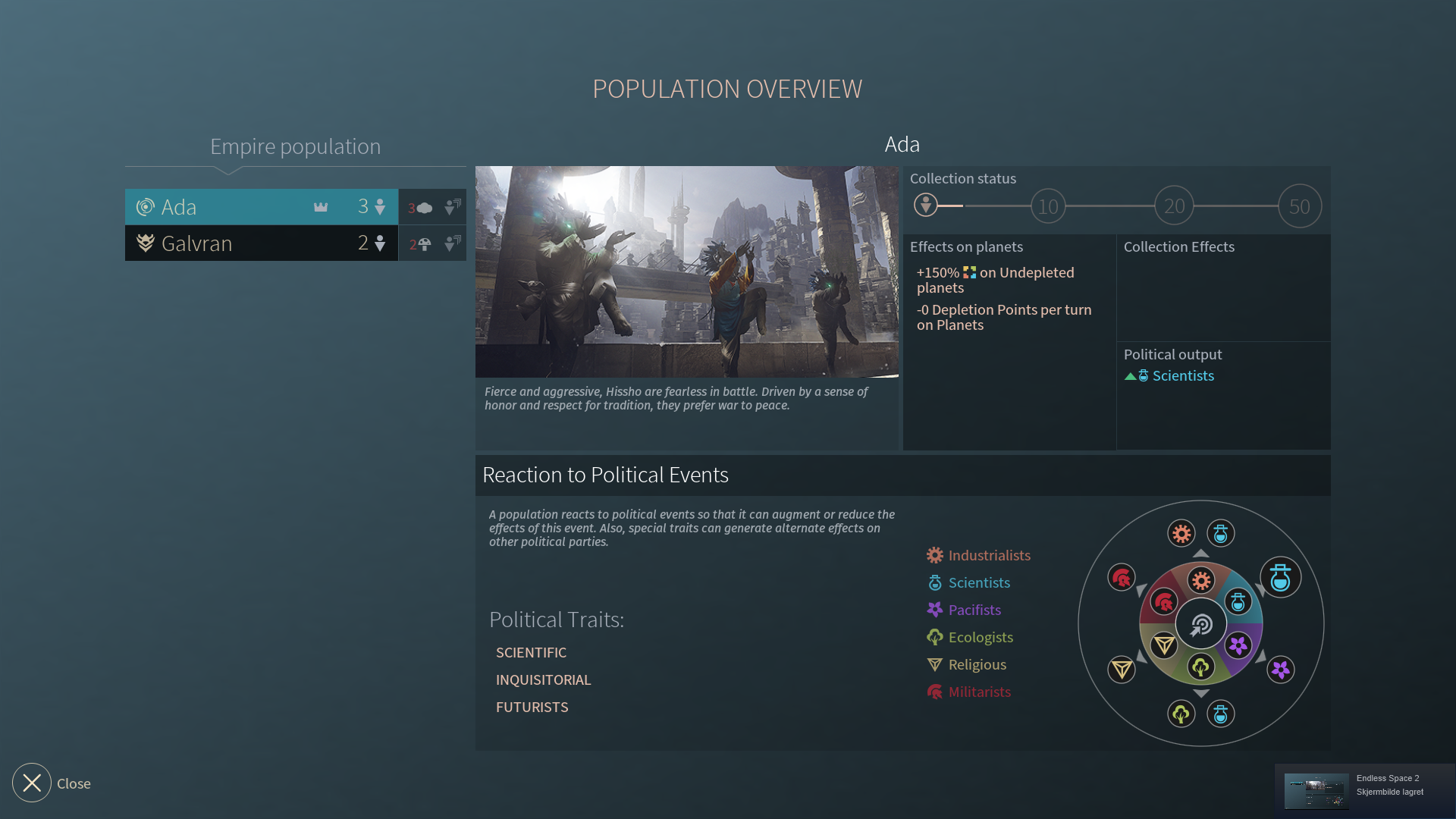Click the Ecologists tree on the outer ring
Image resolution: width=1456 pixels, height=819 pixels.
(1181, 714)
